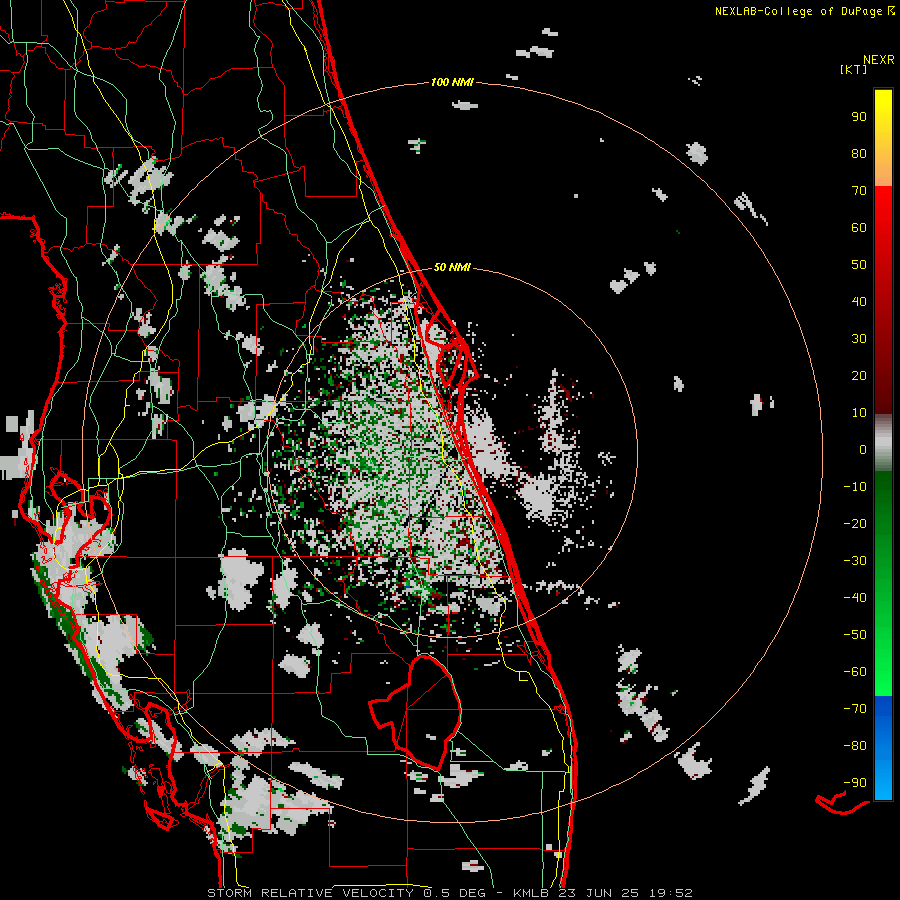The height and width of the screenshot is (900, 900).
Task: Click the blue bottom segment of color bar
Action: (883, 748)
